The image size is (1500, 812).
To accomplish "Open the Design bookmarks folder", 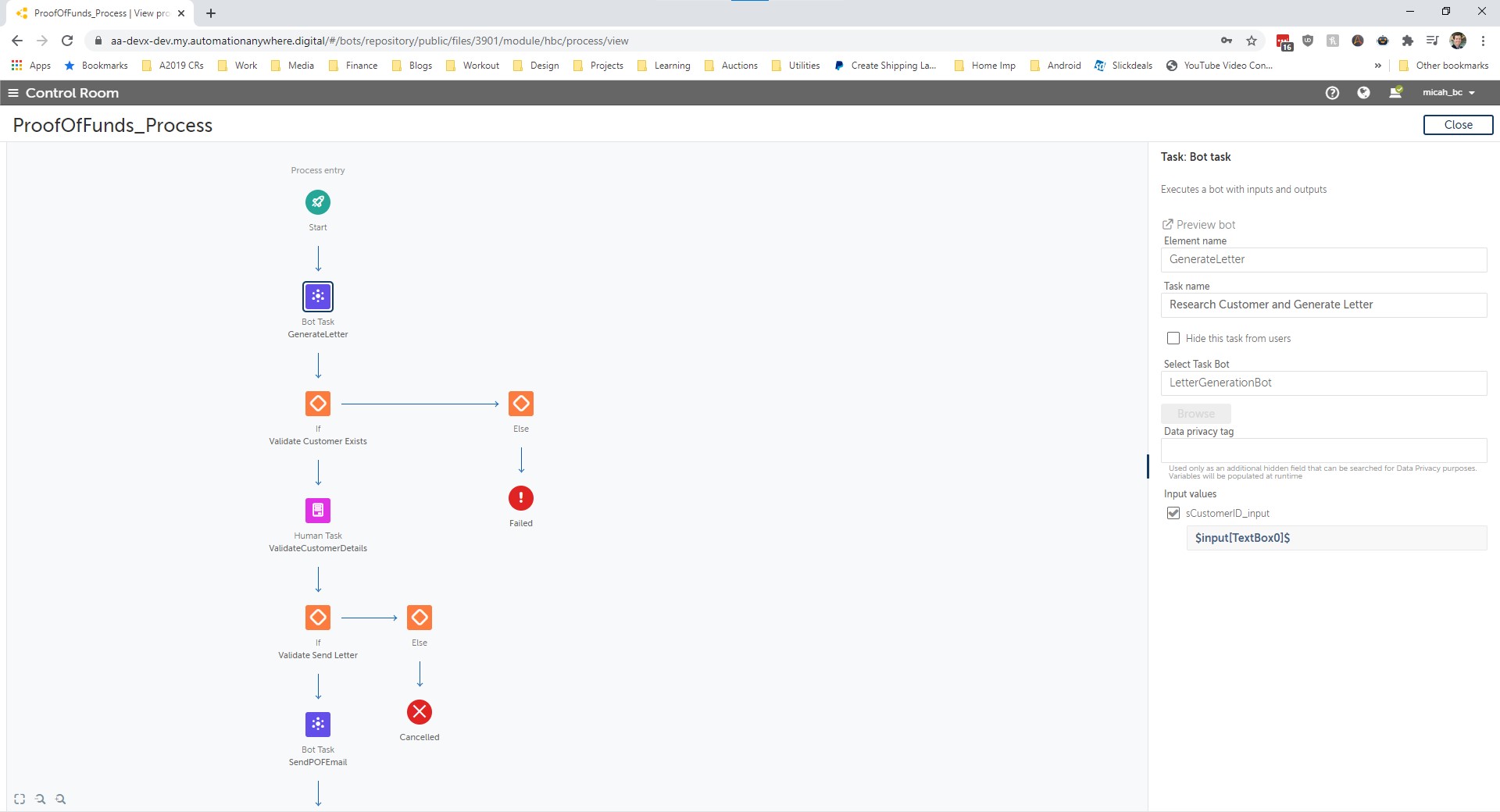I will (536, 66).
